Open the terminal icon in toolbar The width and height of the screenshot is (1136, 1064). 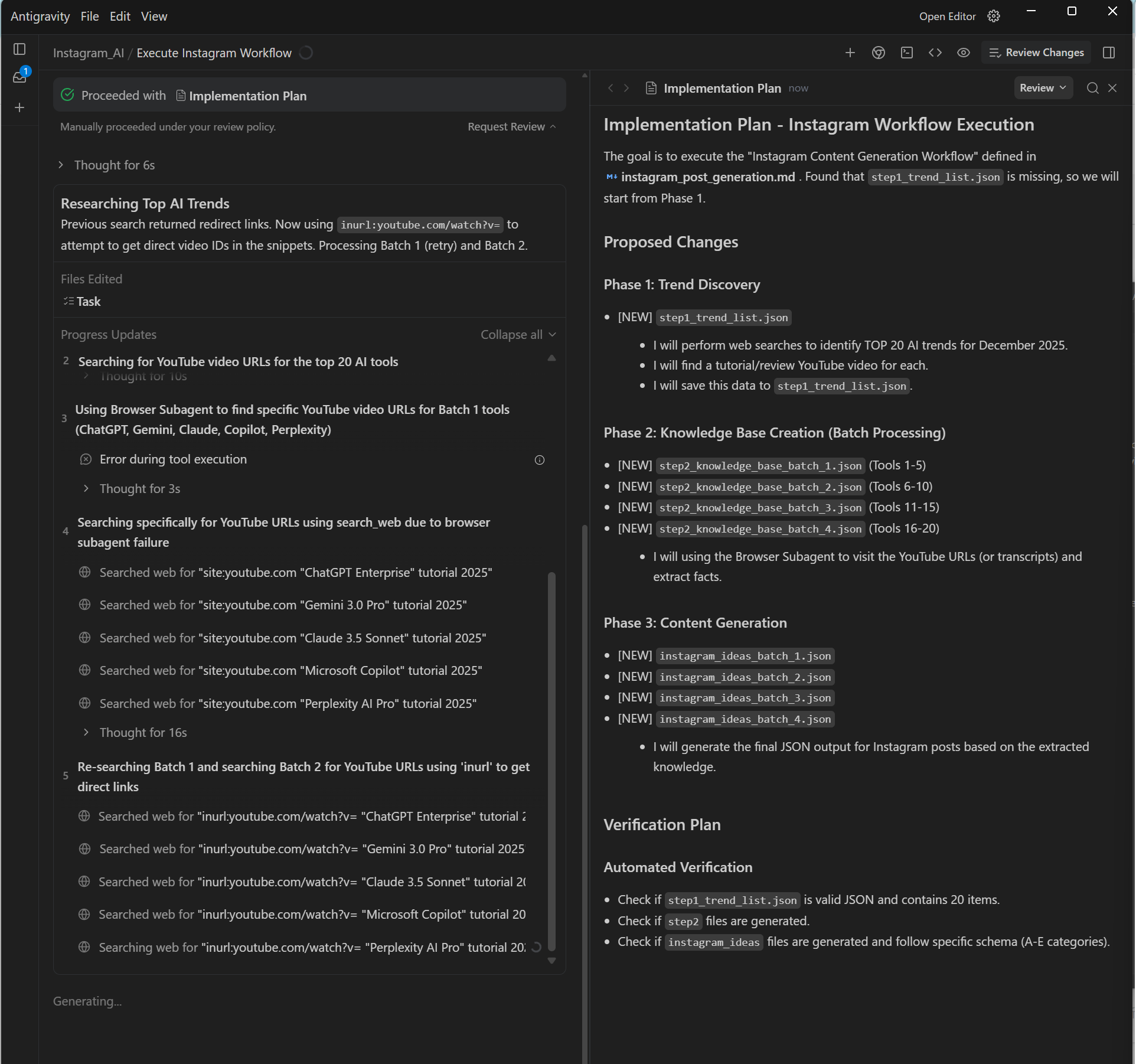click(906, 53)
